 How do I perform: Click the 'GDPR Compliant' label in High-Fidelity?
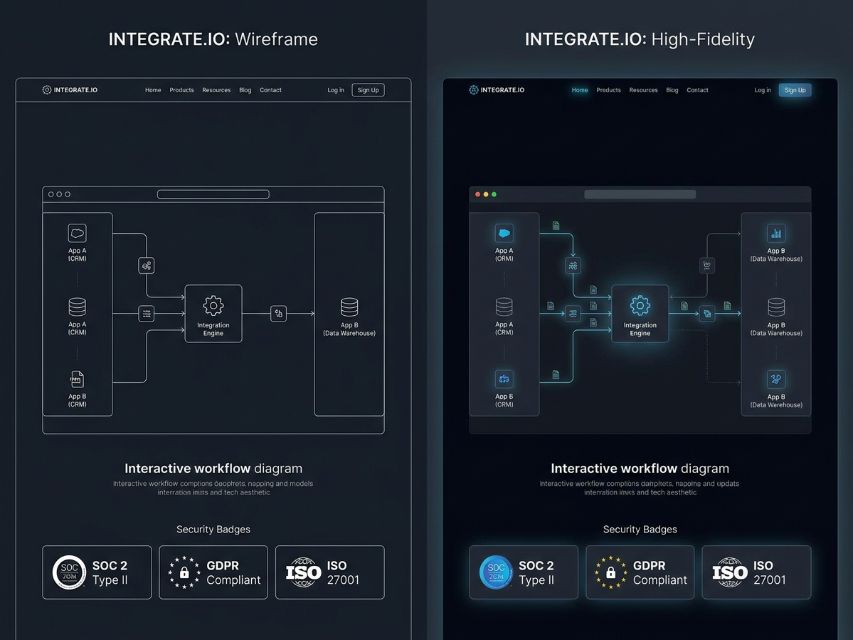[x=660, y=573]
